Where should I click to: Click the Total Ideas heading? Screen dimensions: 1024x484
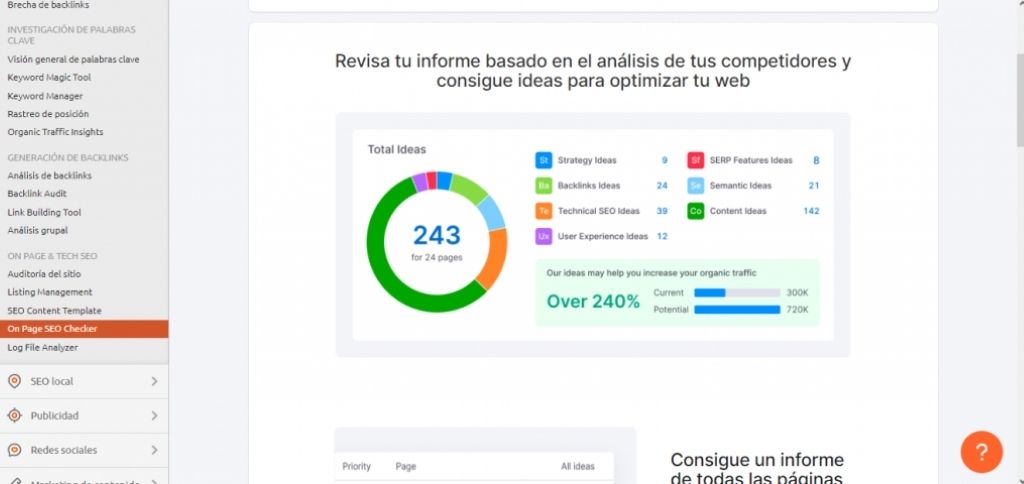tap(396, 150)
